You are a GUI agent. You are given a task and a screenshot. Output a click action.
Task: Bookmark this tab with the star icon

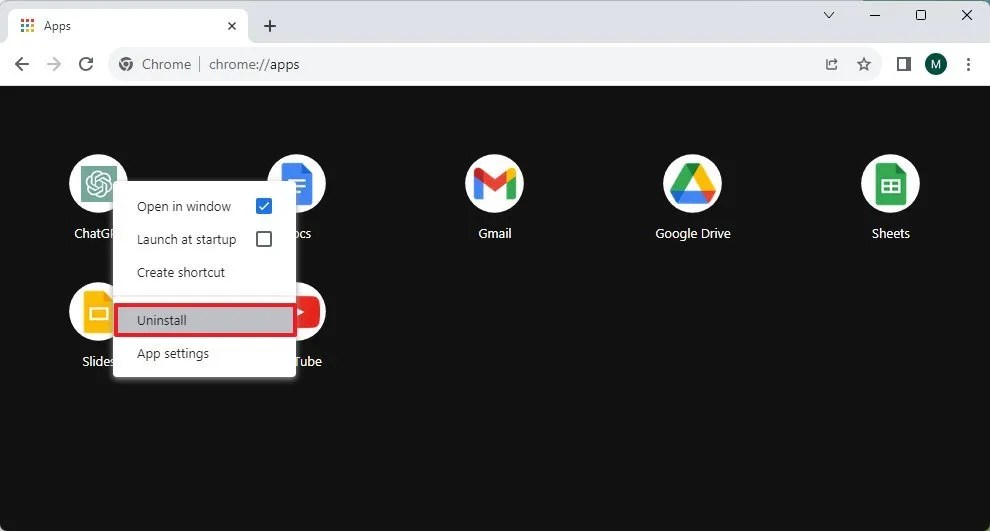tap(864, 64)
